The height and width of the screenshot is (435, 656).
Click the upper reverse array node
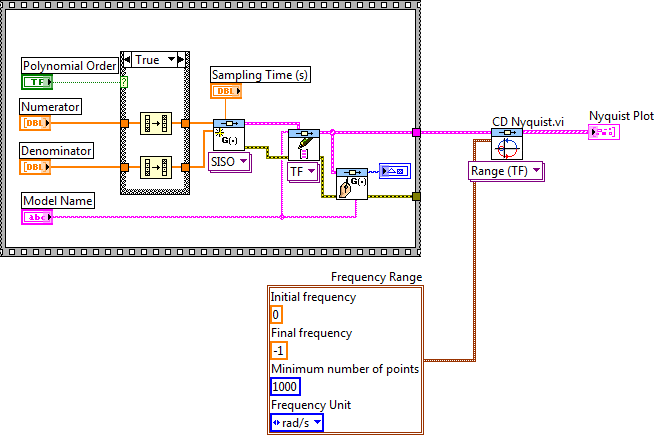coord(156,123)
